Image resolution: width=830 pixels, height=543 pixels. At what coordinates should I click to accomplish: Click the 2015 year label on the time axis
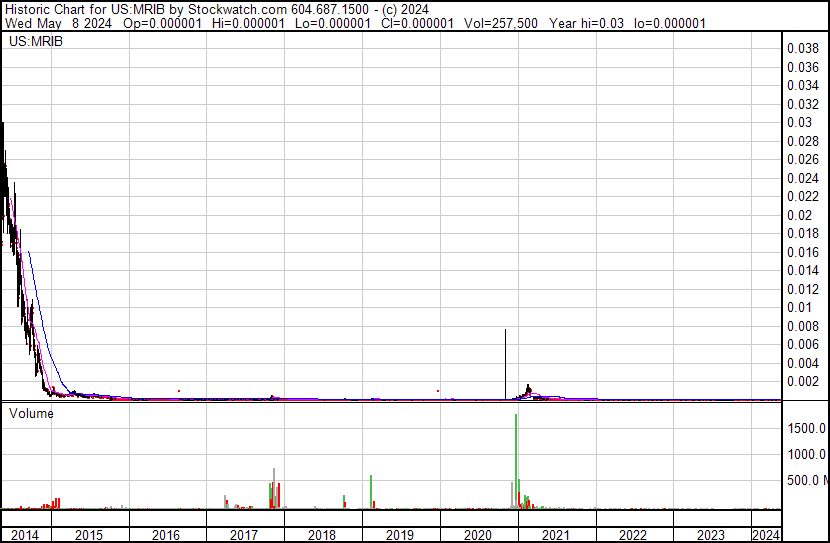point(88,535)
